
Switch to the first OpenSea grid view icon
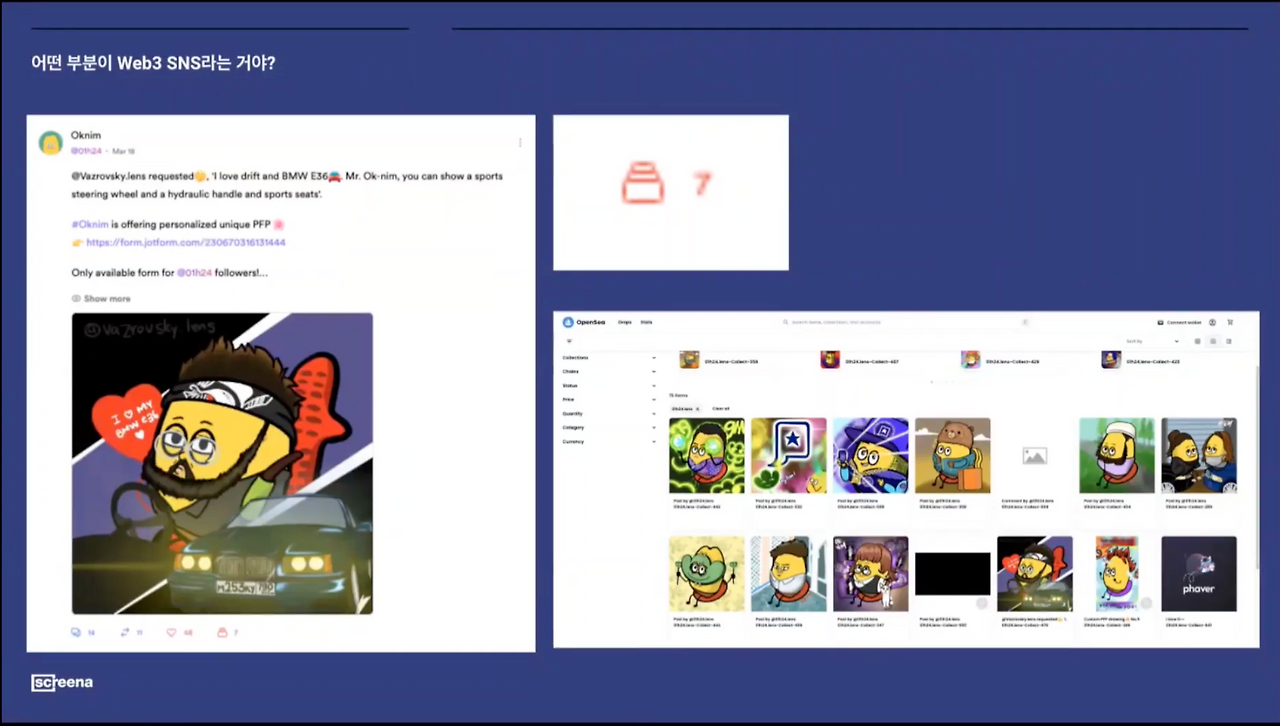point(1198,341)
